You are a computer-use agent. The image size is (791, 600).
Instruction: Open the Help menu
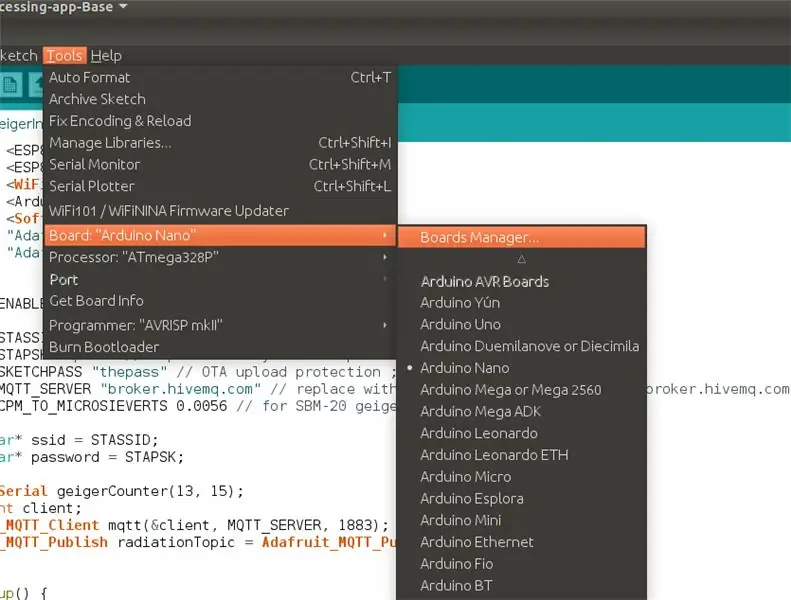106,56
